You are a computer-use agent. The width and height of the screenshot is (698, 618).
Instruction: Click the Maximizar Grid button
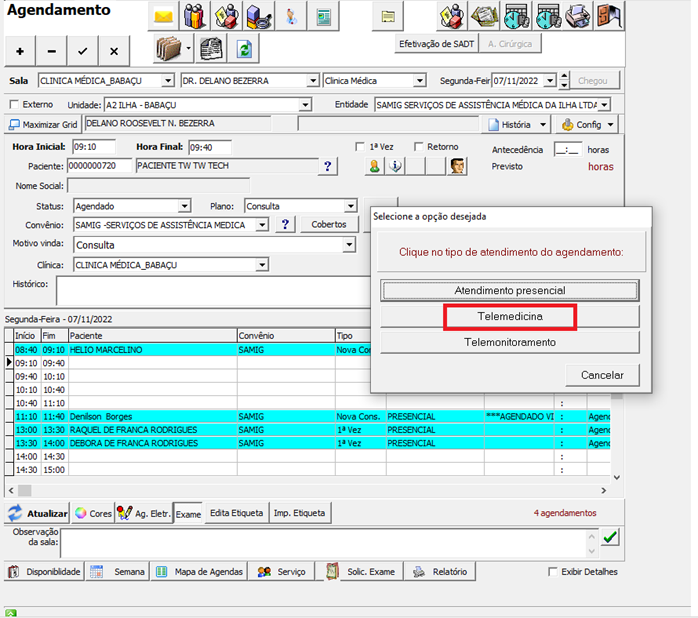tap(43, 124)
